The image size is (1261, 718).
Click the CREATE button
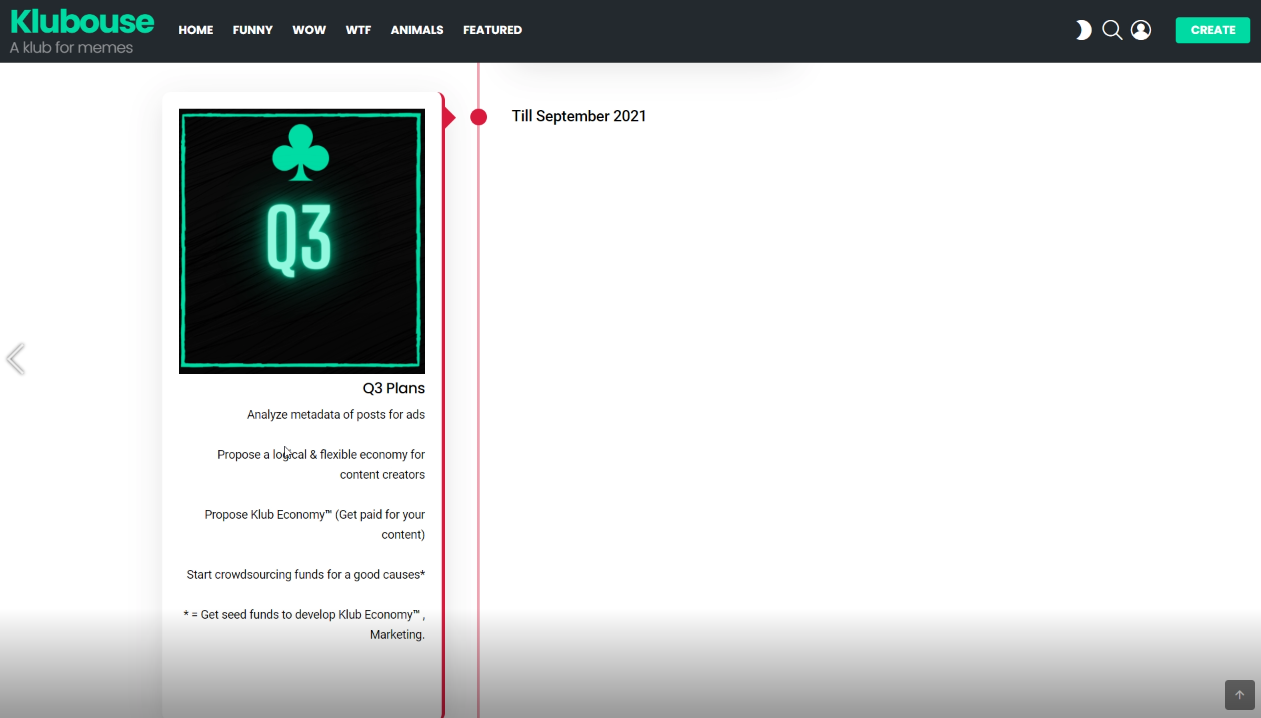1213,30
